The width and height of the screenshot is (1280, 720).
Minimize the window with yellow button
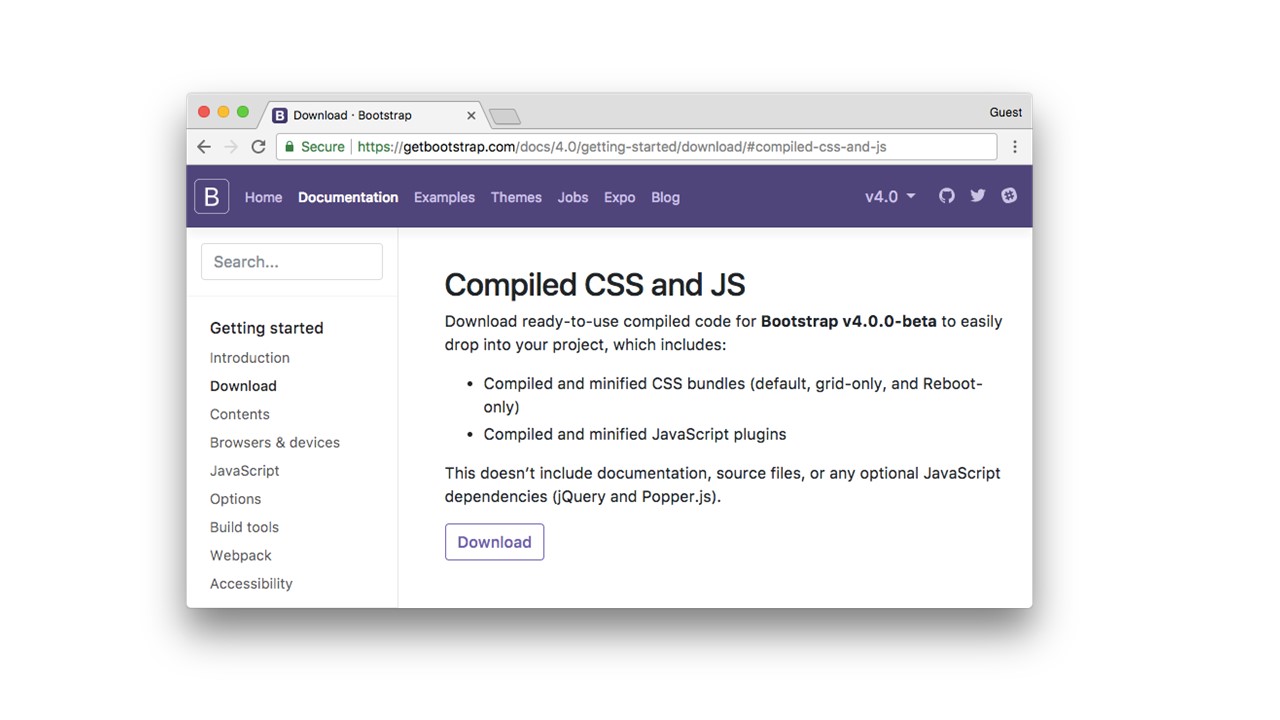223,112
